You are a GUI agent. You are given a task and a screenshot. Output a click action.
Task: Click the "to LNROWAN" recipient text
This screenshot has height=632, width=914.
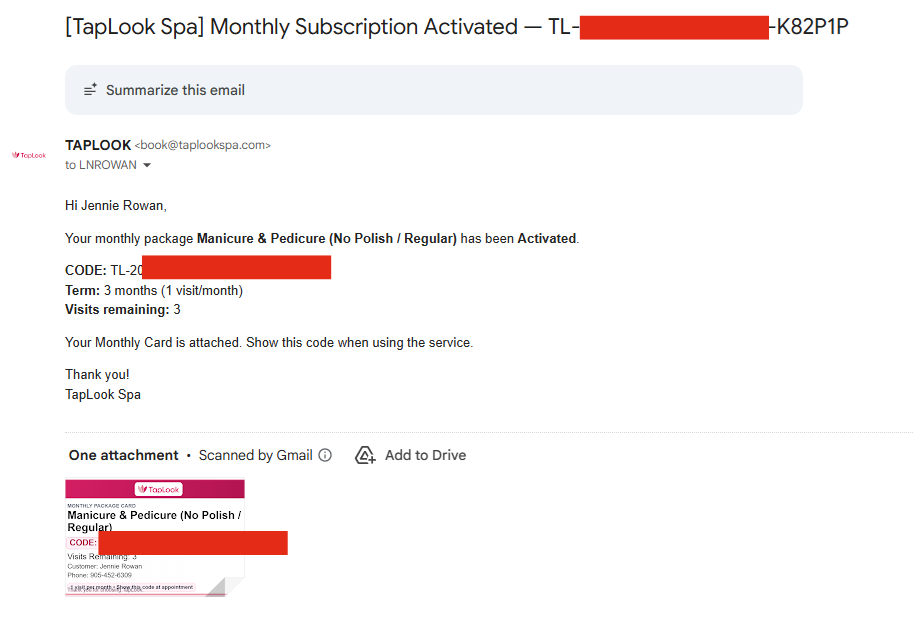(x=101, y=165)
